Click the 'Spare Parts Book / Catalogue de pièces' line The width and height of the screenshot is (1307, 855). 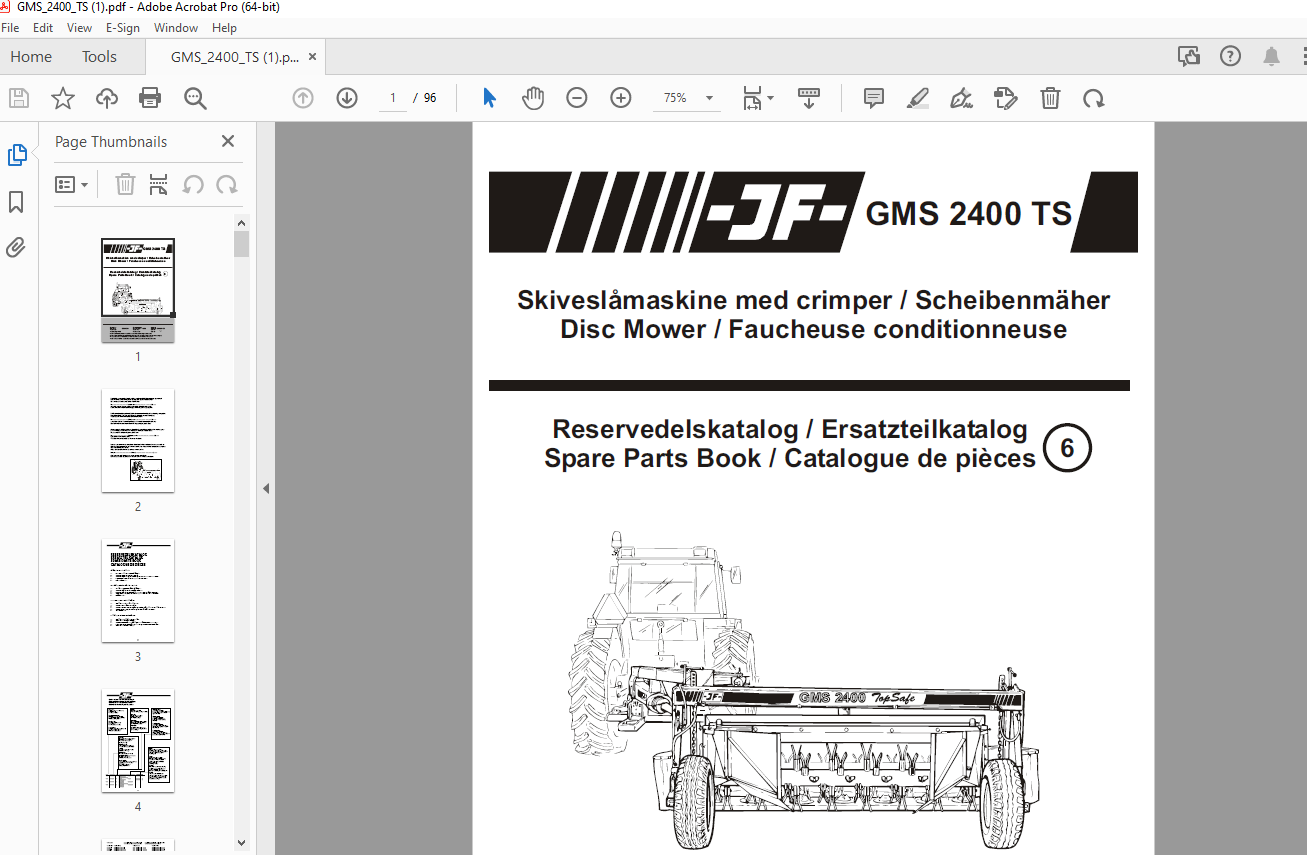tap(790, 458)
